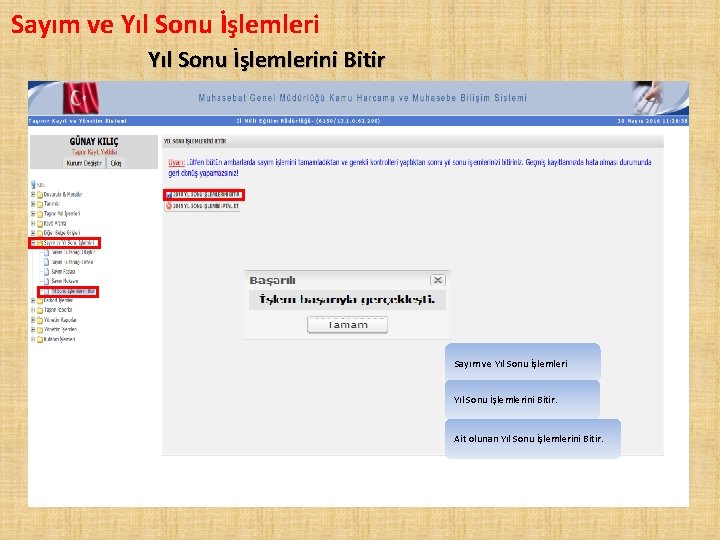Click the red cancel icon on İptal Et button
The height and width of the screenshot is (540, 720).
169,206
